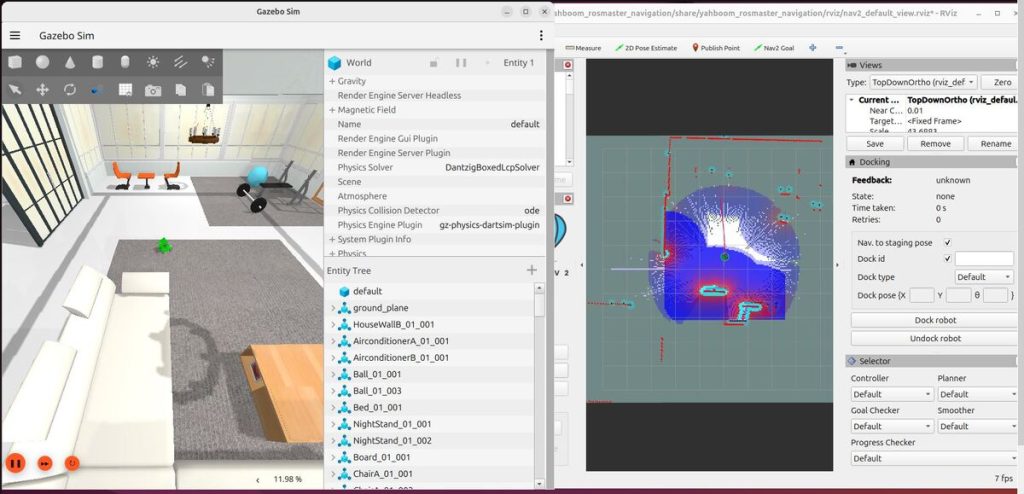
Task: Insert a box shape in Gazebo
Action: point(15,62)
